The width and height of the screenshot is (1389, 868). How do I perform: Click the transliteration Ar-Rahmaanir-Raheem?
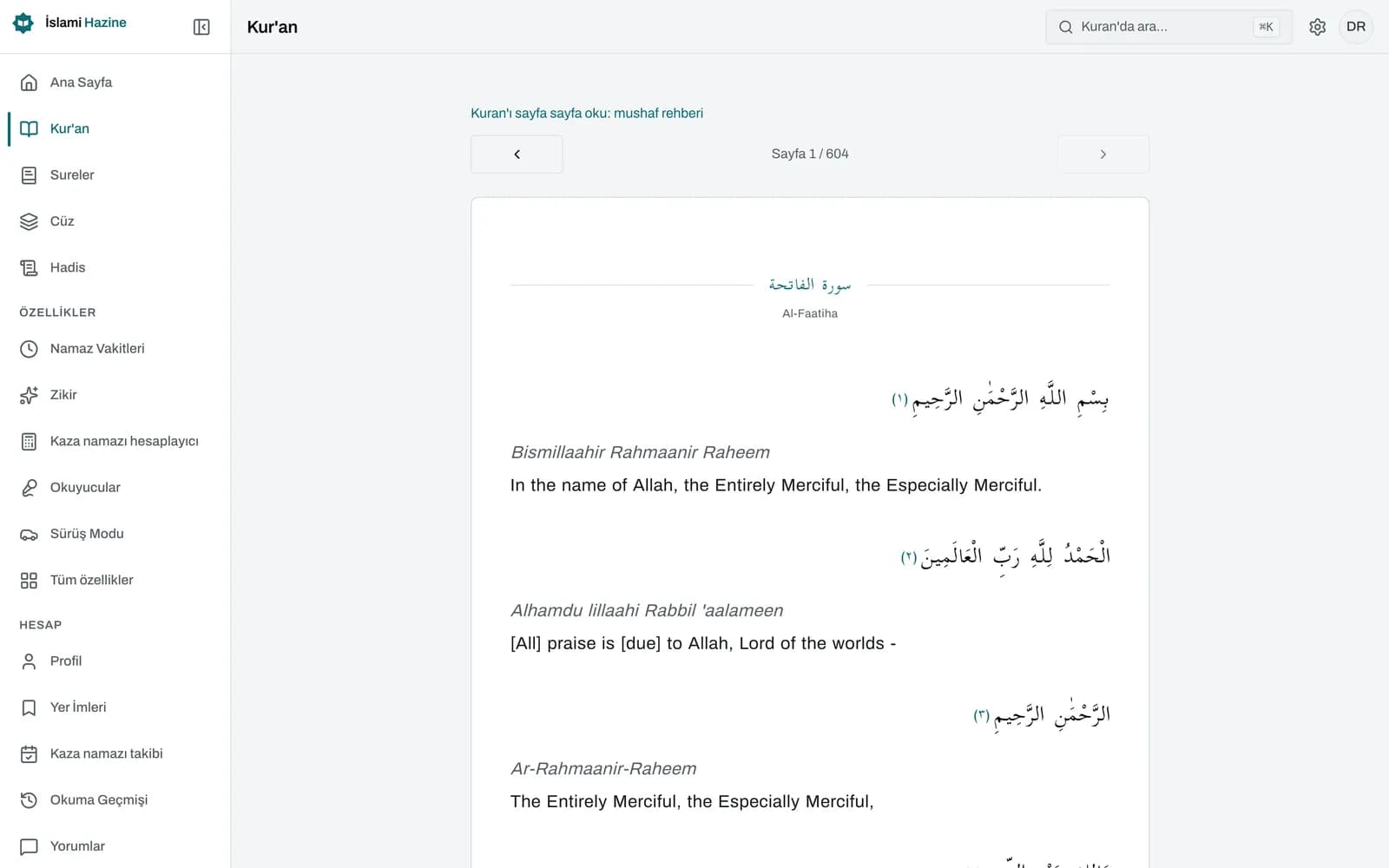[x=603, y=768]
